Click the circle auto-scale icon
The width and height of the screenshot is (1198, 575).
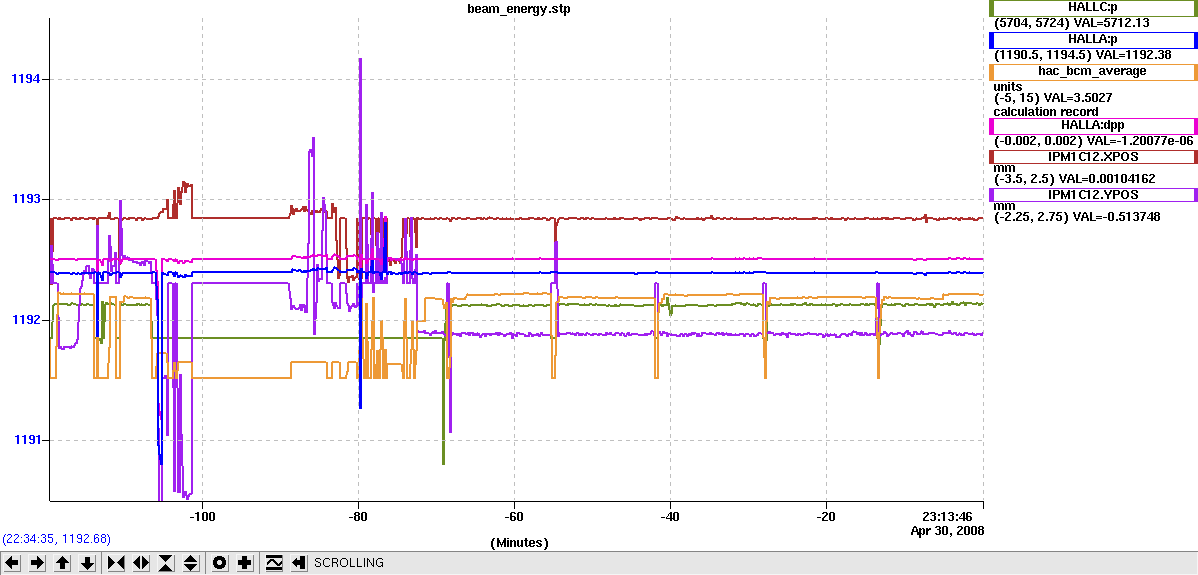pyautogui.click(x=220, y=563)
